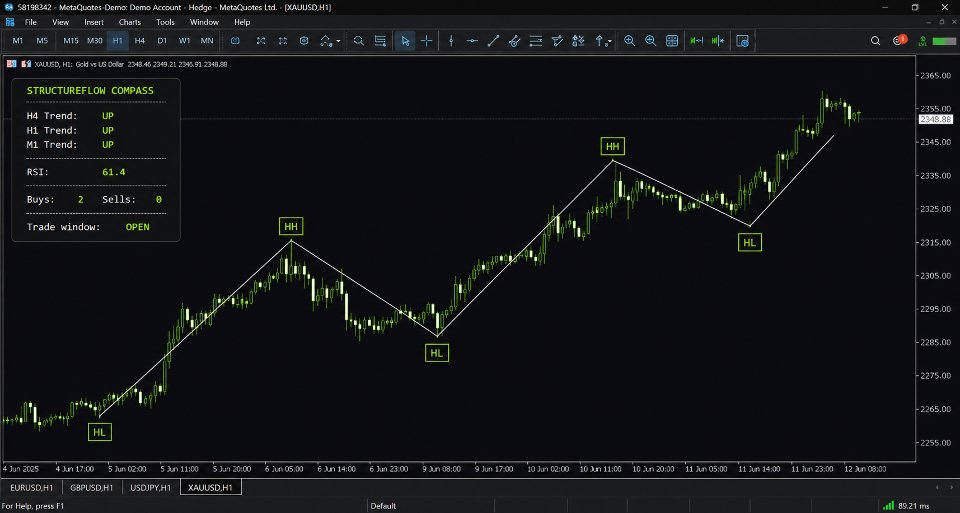This screenshot has width=960, height=513.
Task: Pick the vertical line drawing tool
Action: coord(451,41)
